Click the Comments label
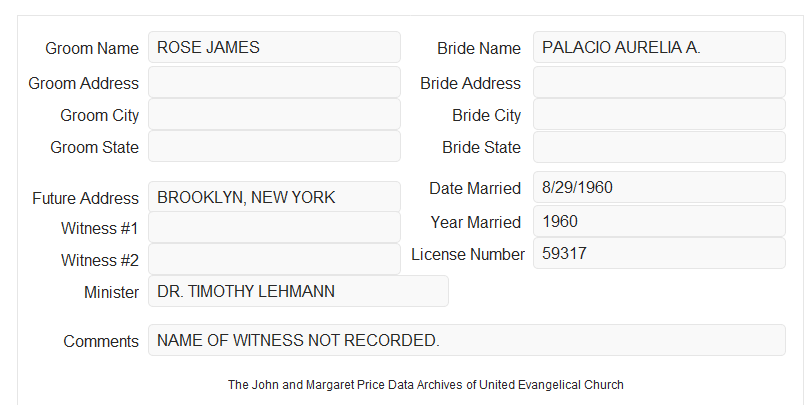805x405 pixels. (x=101, y=341)
